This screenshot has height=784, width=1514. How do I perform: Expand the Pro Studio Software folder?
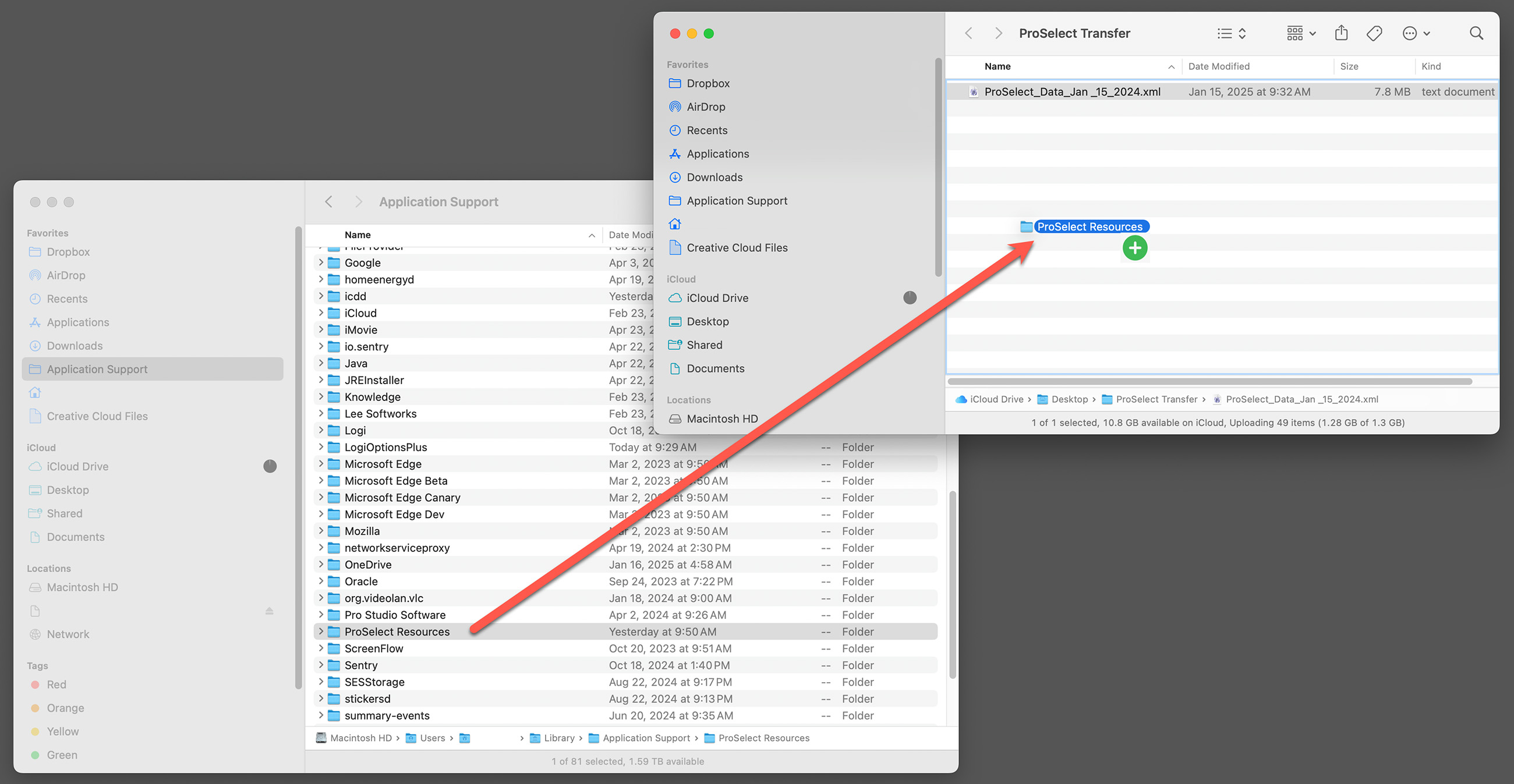[321, 615]
